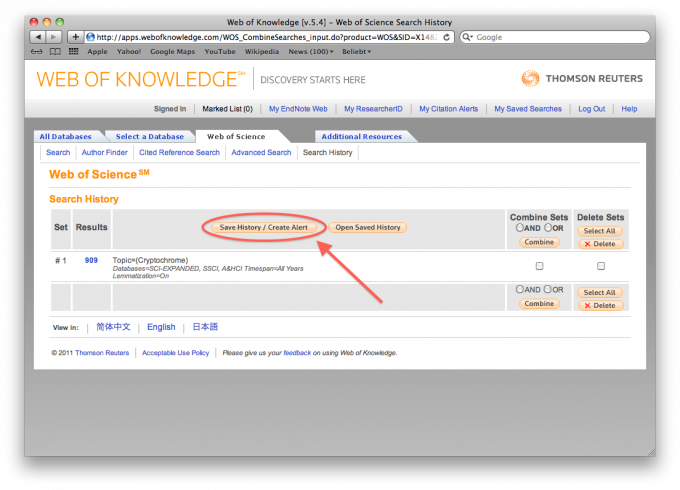Click the feedback link in footer

click(297, 353)
